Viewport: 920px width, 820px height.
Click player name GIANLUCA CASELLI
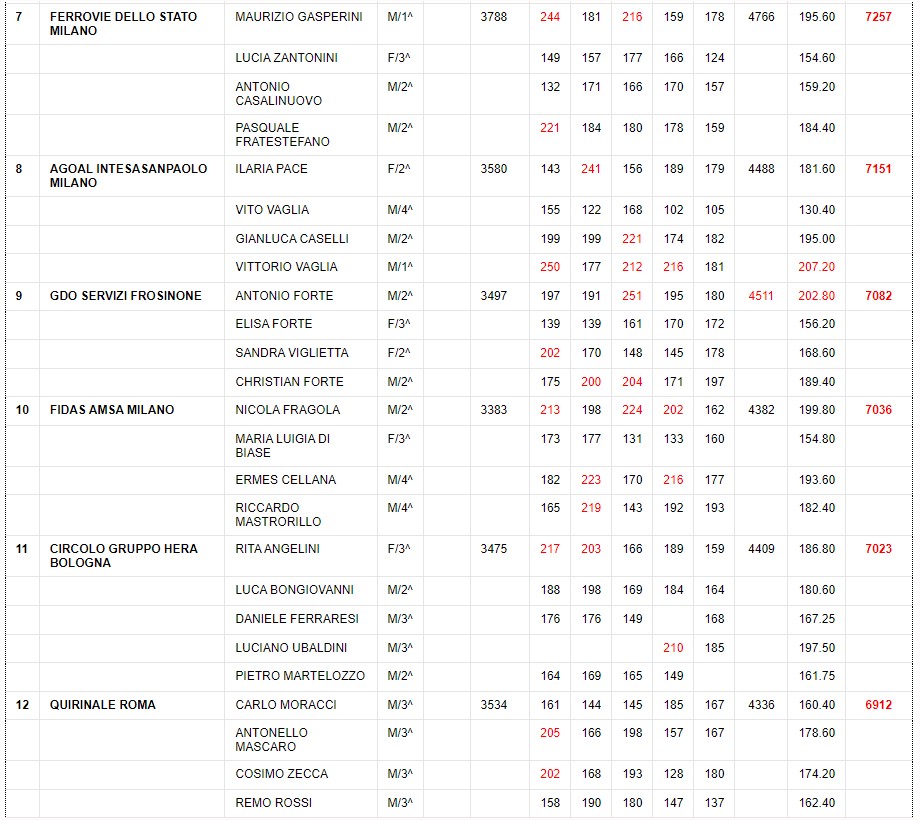click(x=292, y=239)
